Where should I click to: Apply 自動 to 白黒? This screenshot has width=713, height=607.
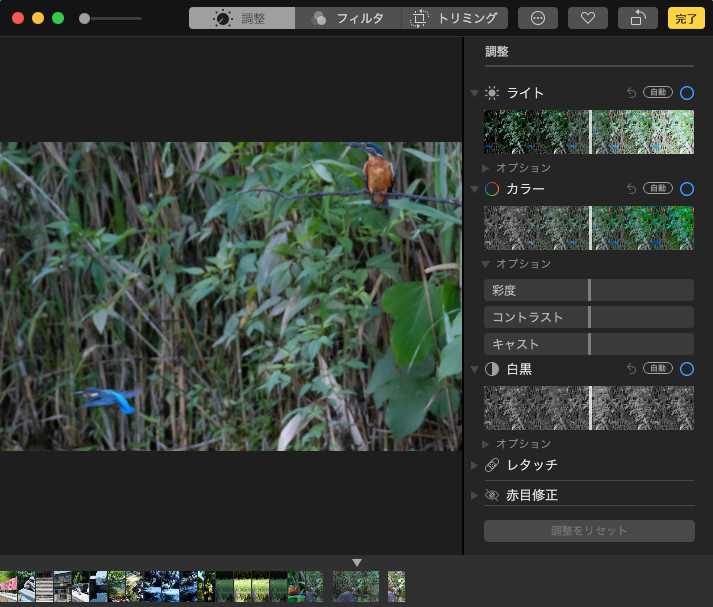658,368
